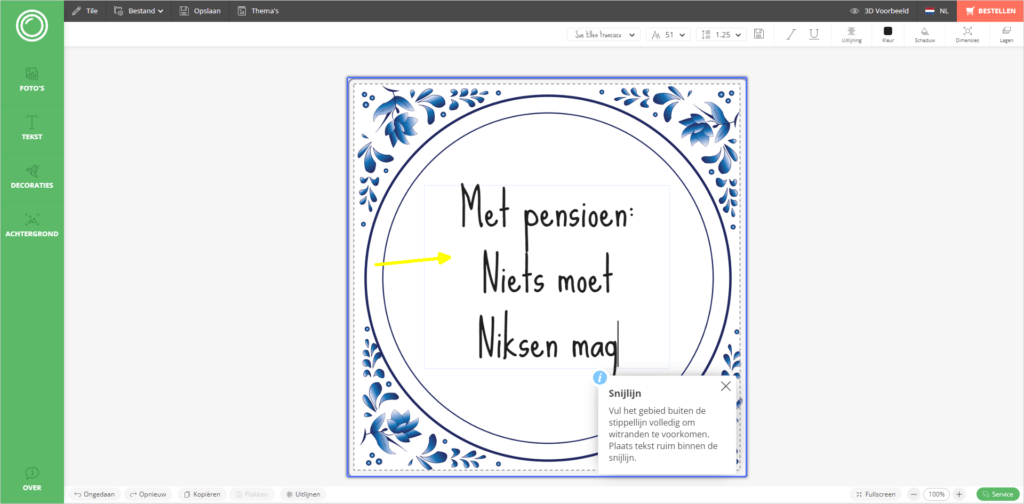The image size is (1024, 504).
Task: Close the Snijlijn info tooltip
Action: (726, 386)
